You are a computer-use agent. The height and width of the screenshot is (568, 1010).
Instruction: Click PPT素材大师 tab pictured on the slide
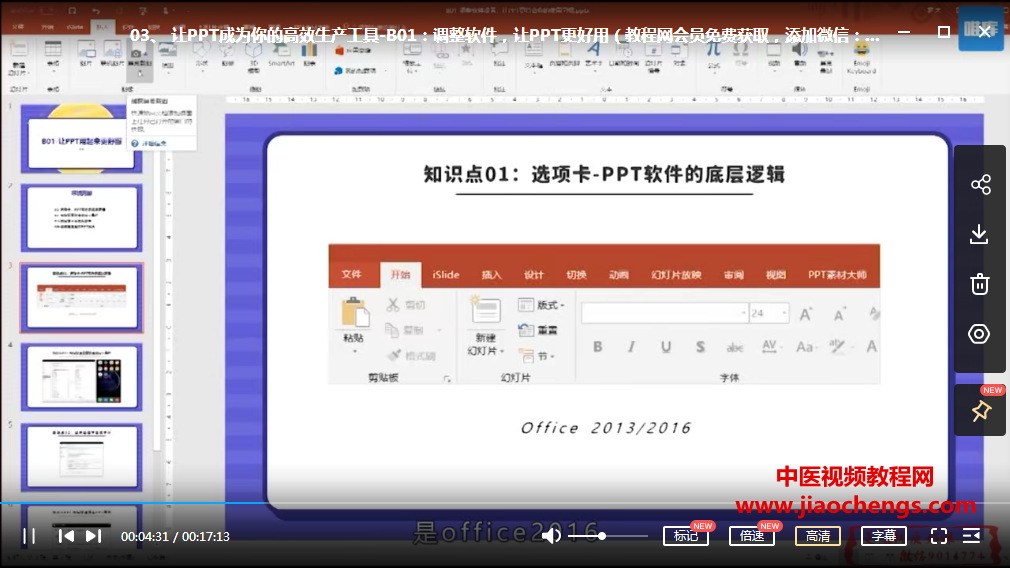click(837, 274)
